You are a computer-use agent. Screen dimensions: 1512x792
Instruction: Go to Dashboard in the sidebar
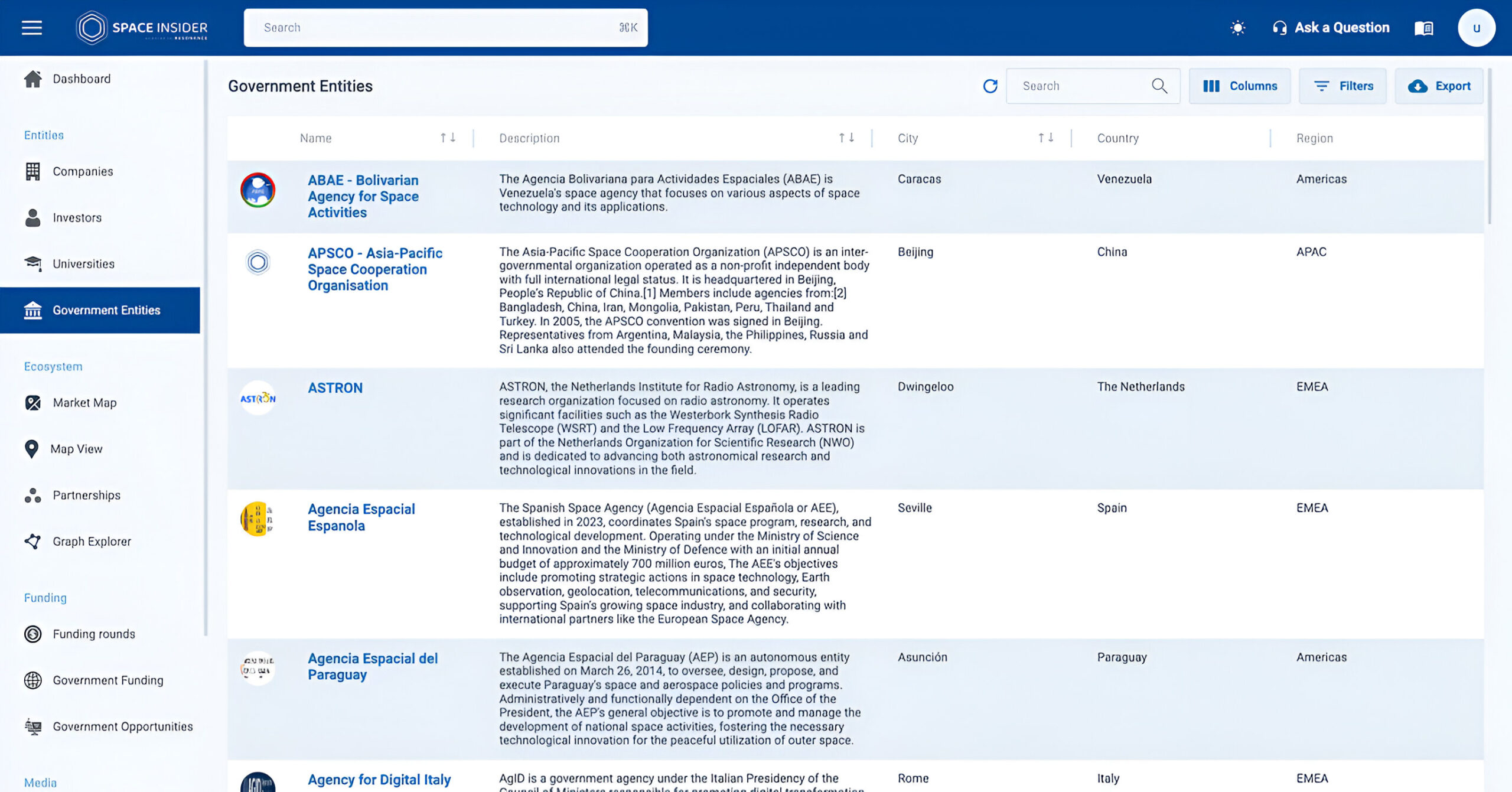pos(100,79)
